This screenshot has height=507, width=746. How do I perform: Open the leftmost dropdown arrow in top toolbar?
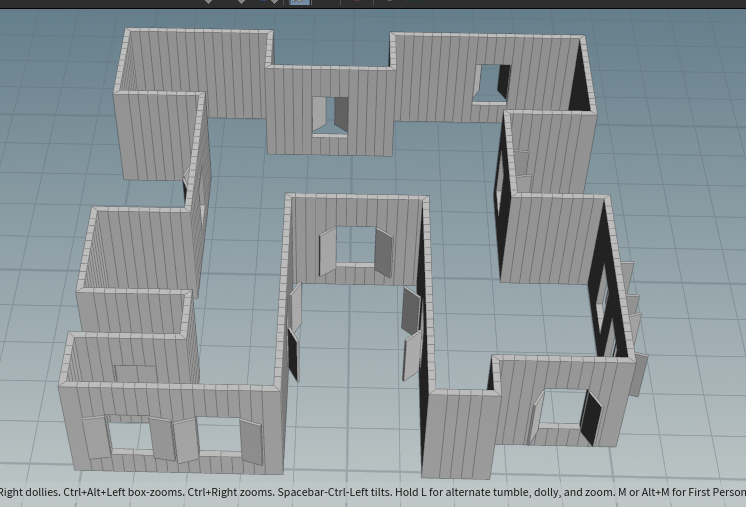tap(209, 3)
